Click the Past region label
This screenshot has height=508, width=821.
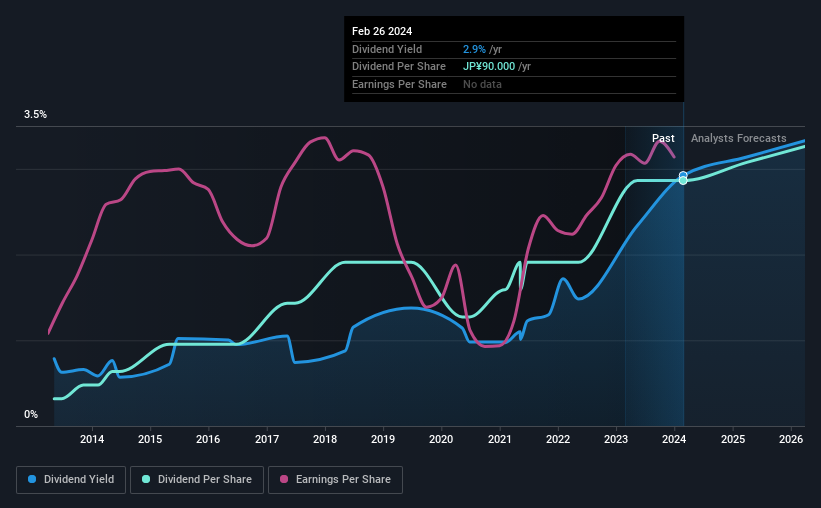tap(663, 138)
